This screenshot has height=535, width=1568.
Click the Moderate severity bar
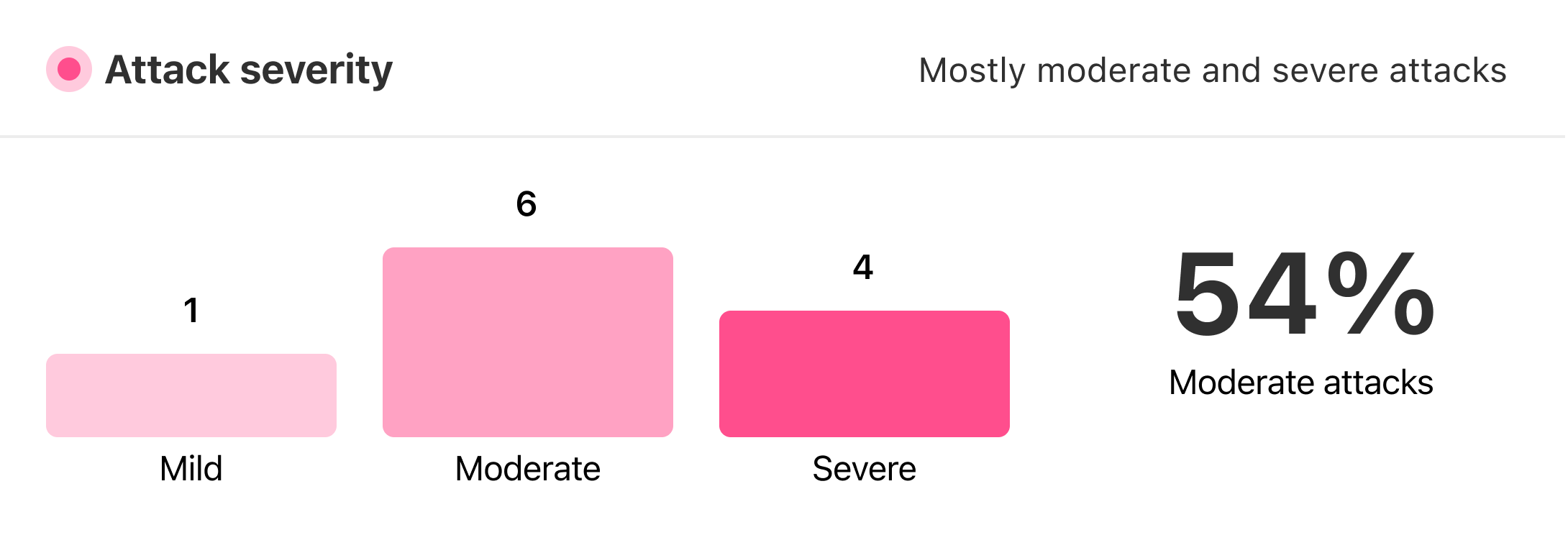click(x=528, y=342)
